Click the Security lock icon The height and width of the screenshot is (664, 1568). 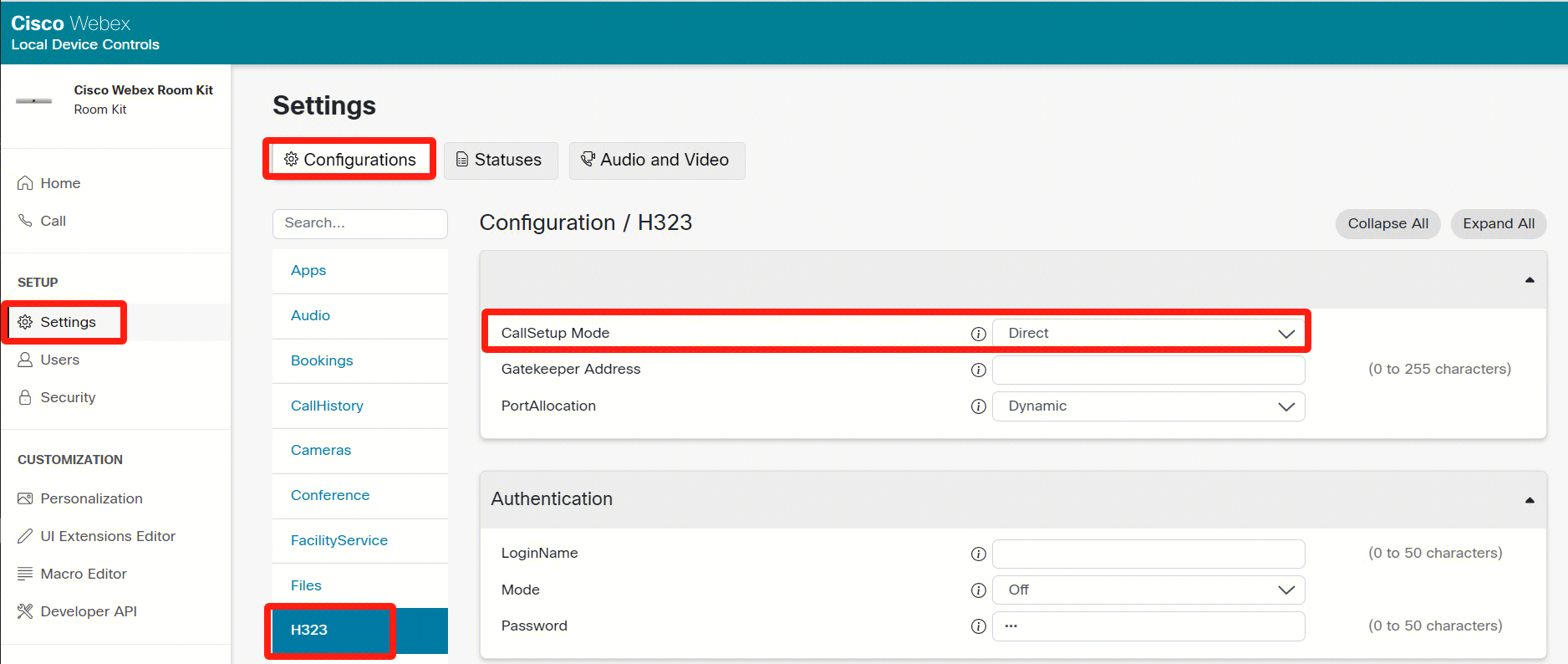click(x=25, y=397)
